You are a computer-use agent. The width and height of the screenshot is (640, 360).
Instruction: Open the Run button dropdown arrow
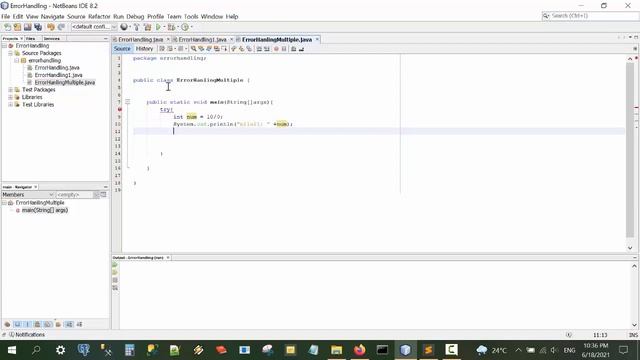coord(164,27)
